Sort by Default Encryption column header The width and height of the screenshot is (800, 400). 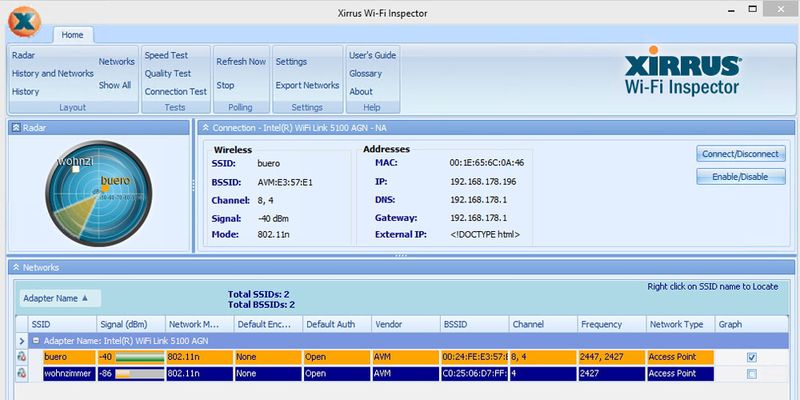(268, 324)
